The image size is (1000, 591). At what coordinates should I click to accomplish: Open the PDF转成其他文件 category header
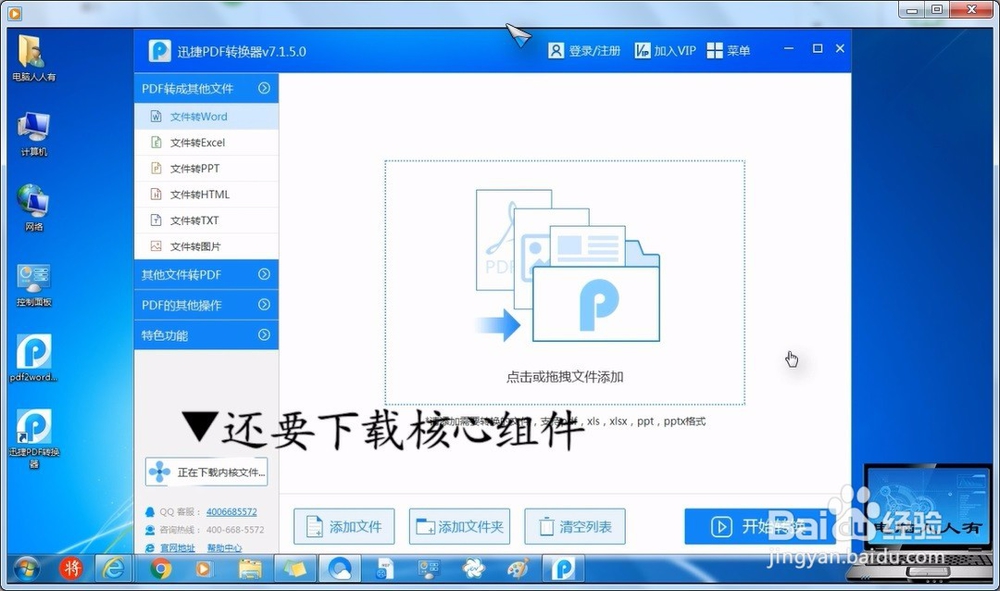(206, 88)
